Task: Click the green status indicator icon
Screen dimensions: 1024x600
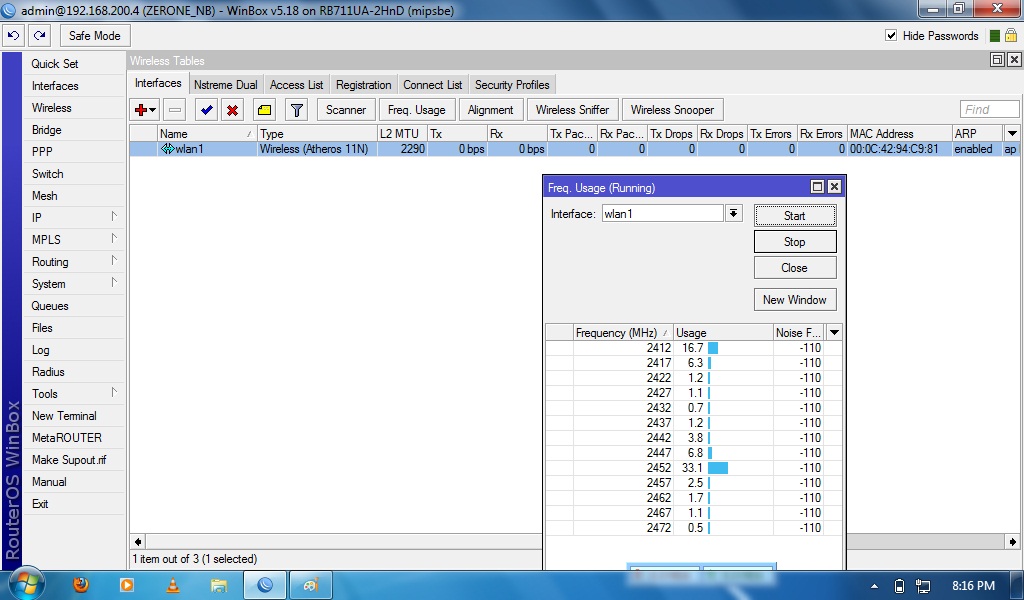Action: pyautogui.click(x=995, y=36)
